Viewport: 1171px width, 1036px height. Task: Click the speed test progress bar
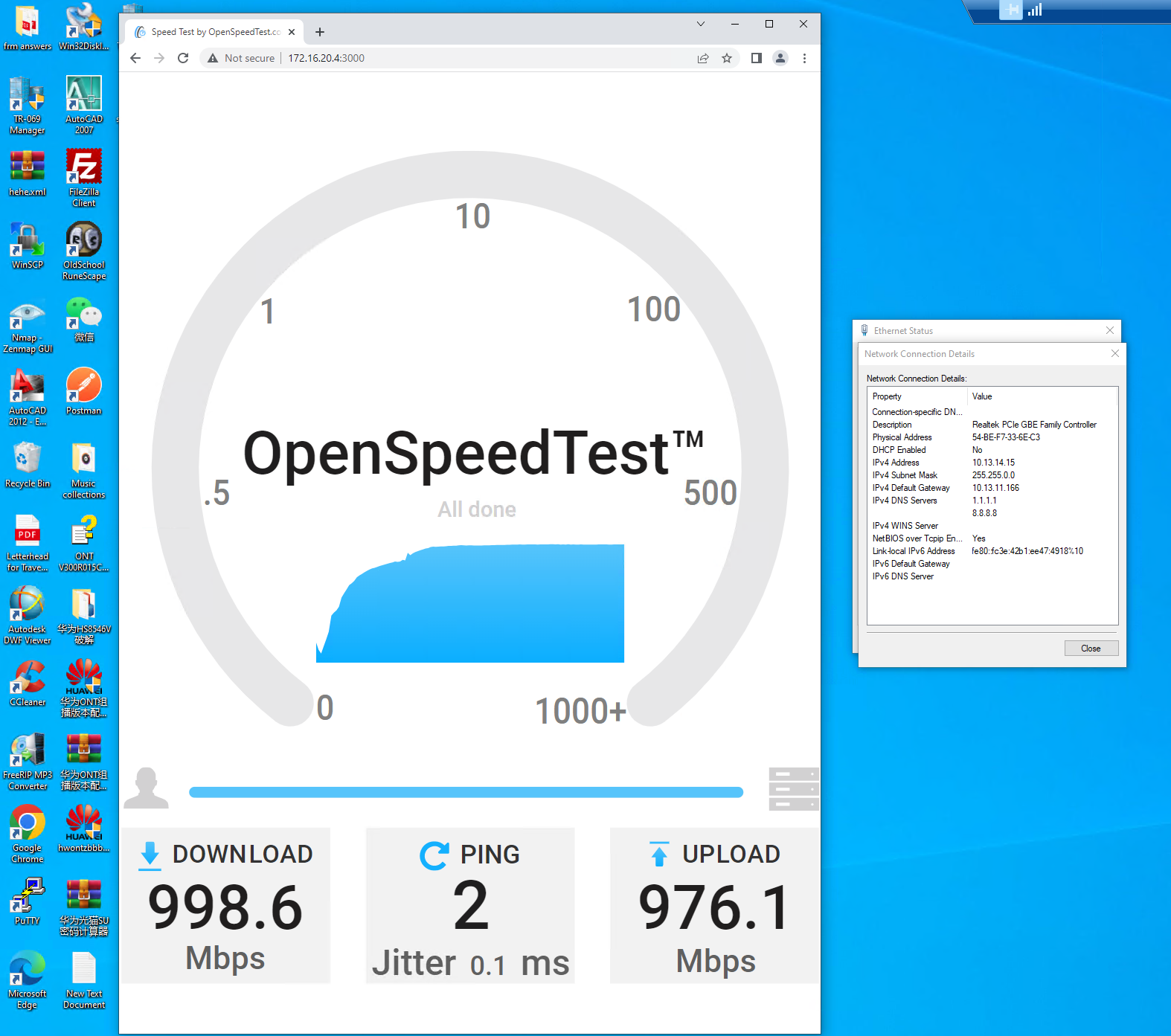(x=466, y=792)
